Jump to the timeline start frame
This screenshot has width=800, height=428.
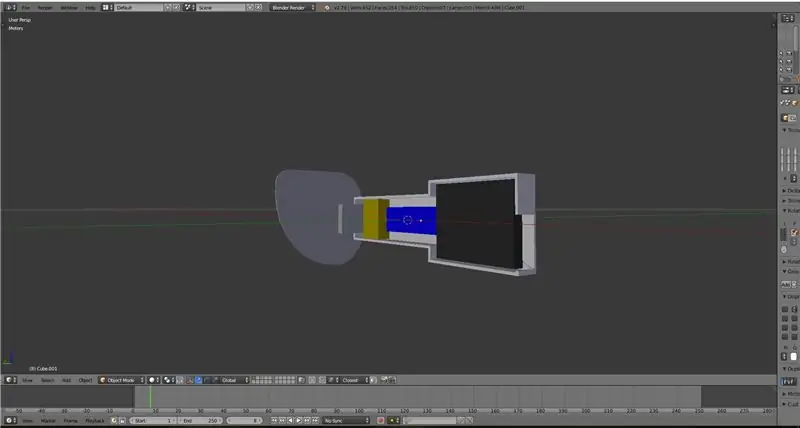click(274, 420)
